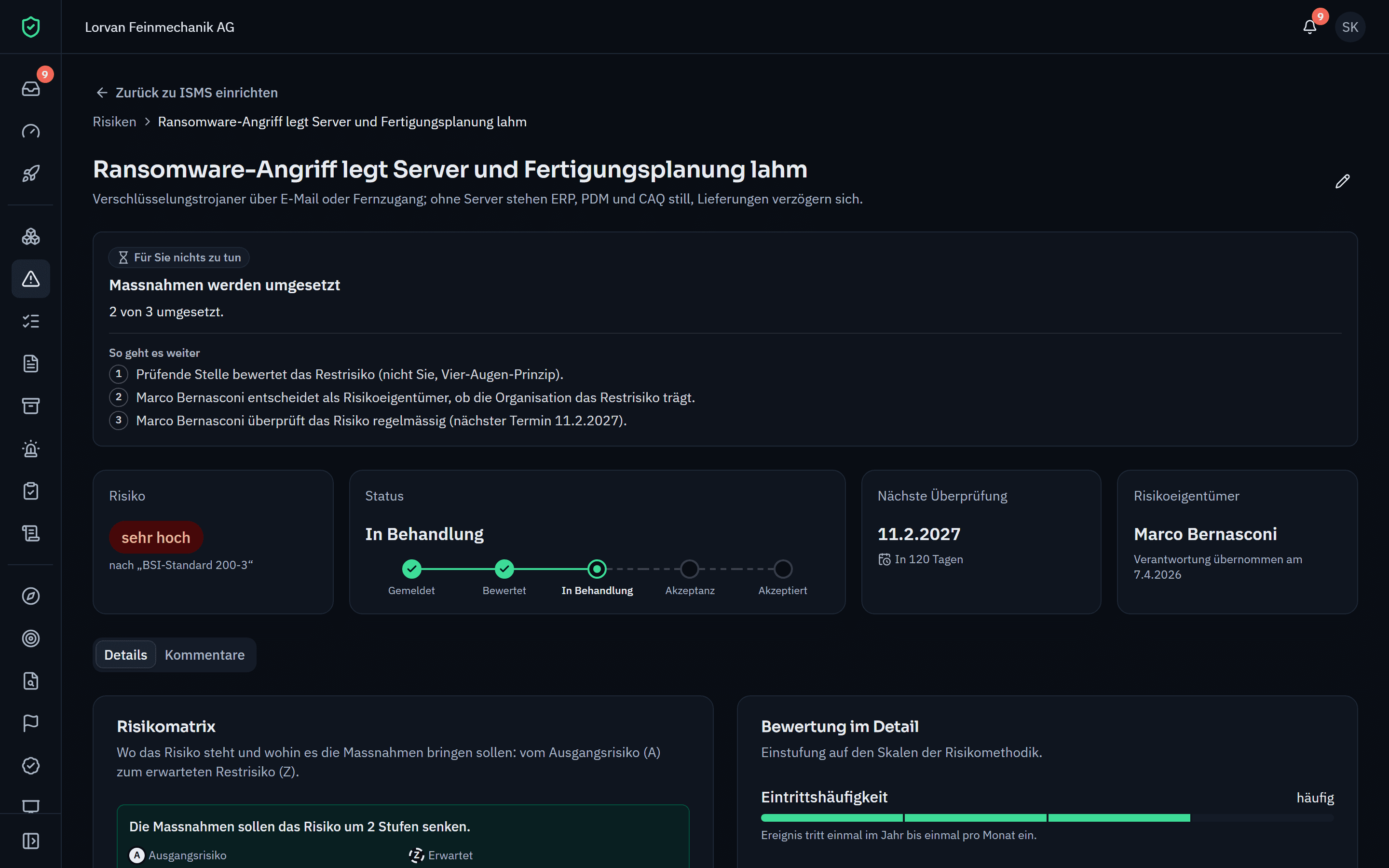Viewport: 1389px width, 868px height.
Task: Click the calendar icon beside In 120 Tagen
Action: [885, 559]
